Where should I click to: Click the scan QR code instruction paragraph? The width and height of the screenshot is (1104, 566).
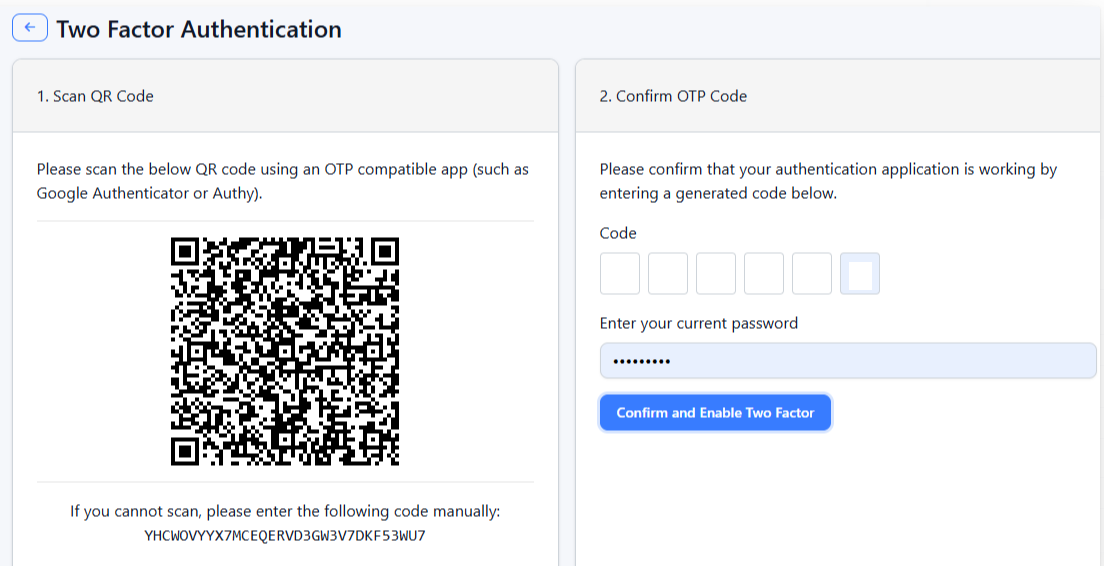click(x=283, y=181)
